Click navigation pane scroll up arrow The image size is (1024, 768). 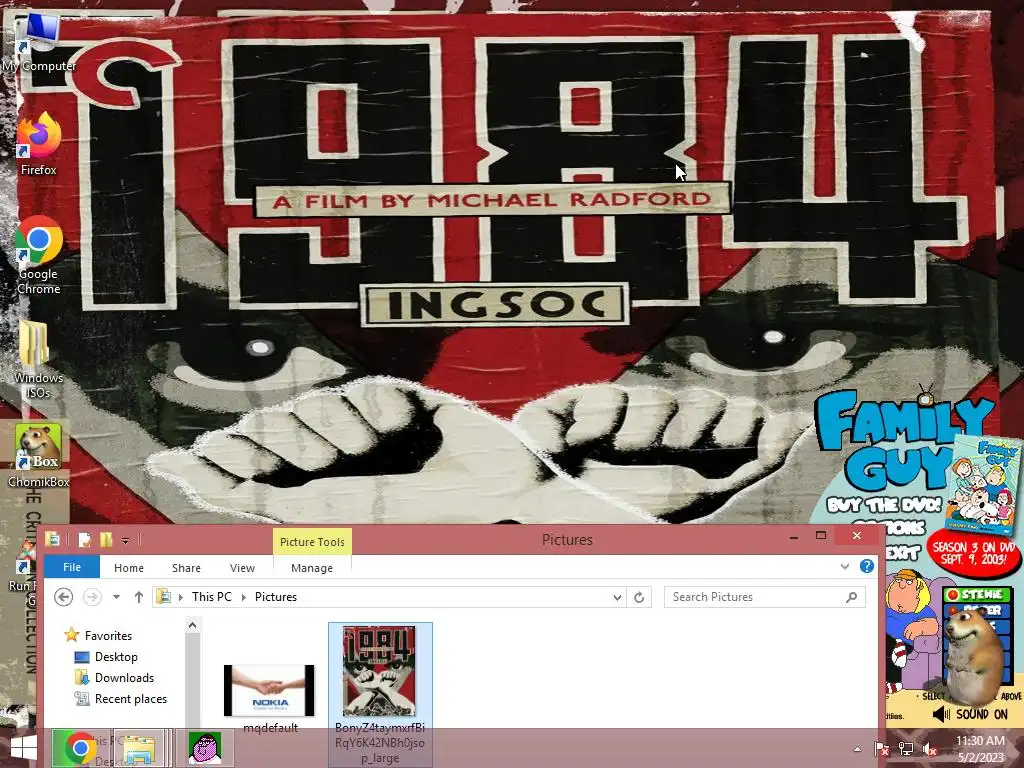(x=192, y=626)
